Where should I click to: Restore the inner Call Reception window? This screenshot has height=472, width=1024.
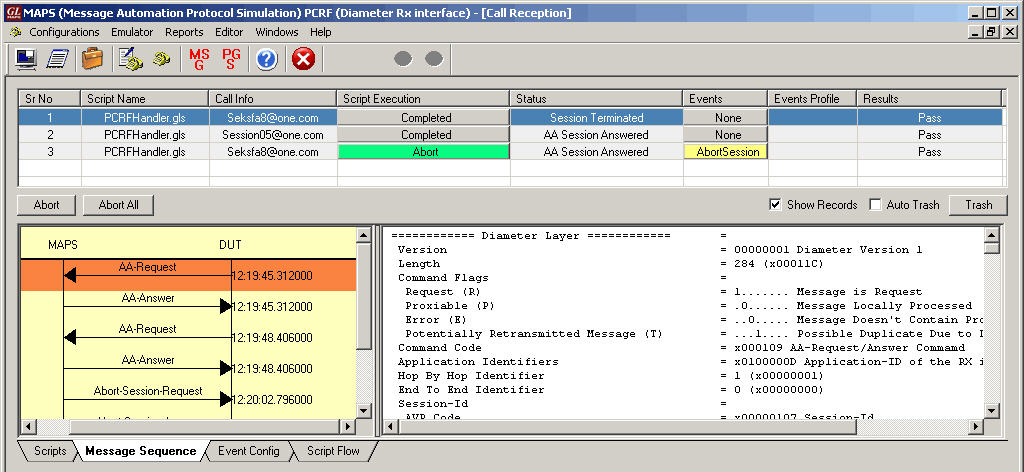(992, 31)
